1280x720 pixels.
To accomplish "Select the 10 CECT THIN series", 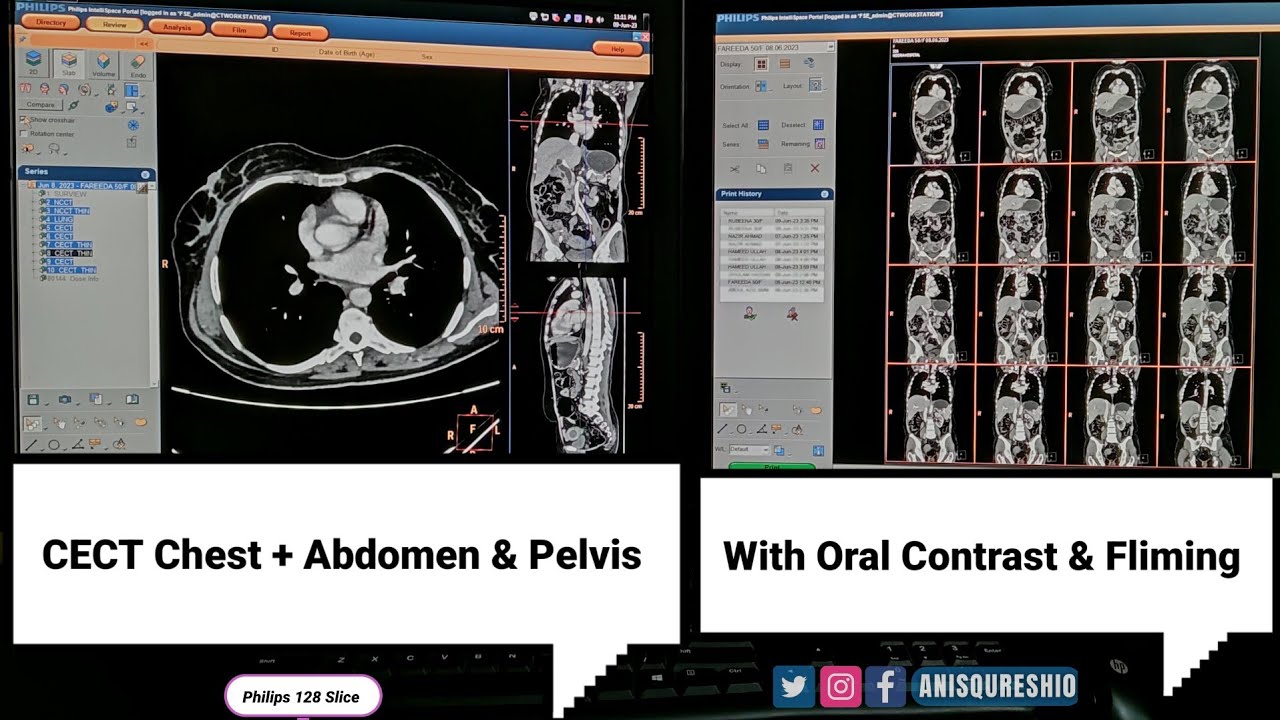I will tap(70, 270).
